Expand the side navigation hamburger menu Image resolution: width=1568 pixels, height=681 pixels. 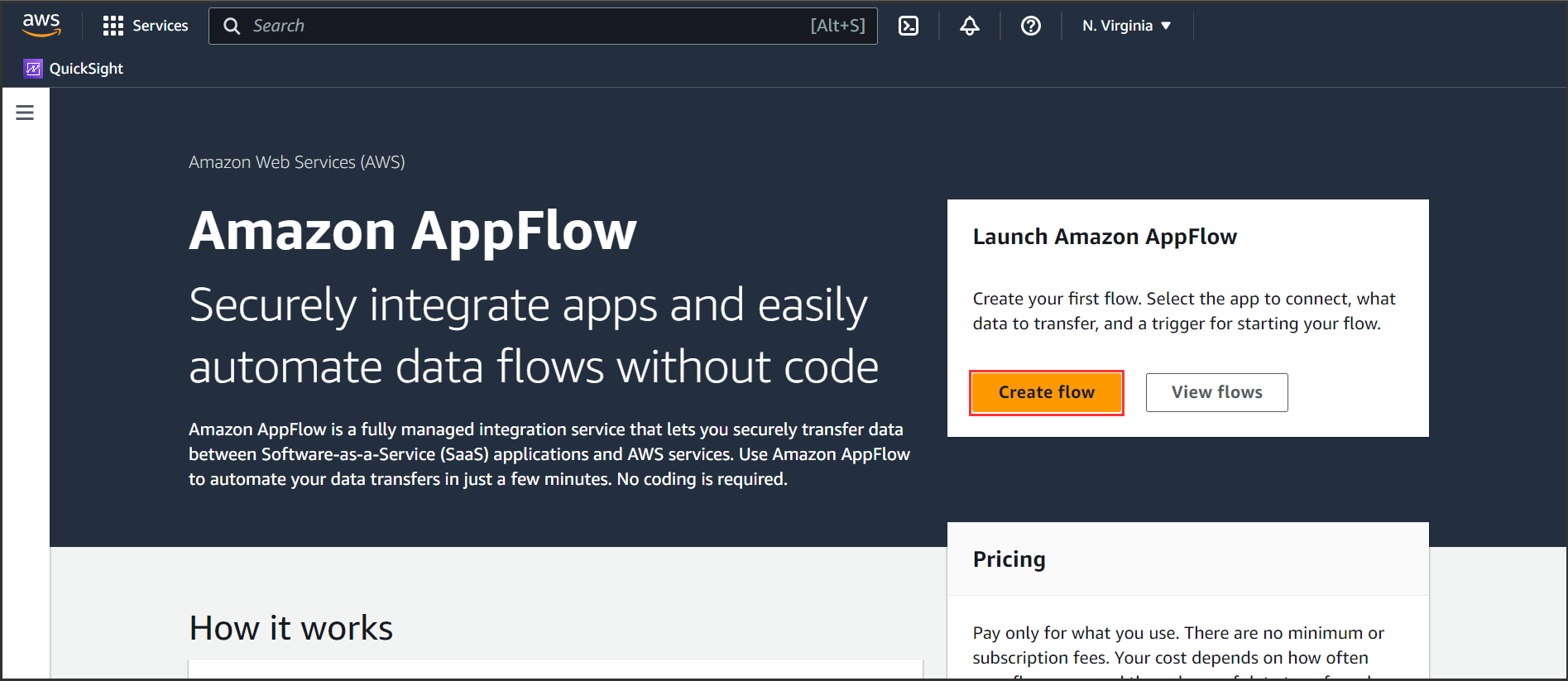click(x=25, y=113)
